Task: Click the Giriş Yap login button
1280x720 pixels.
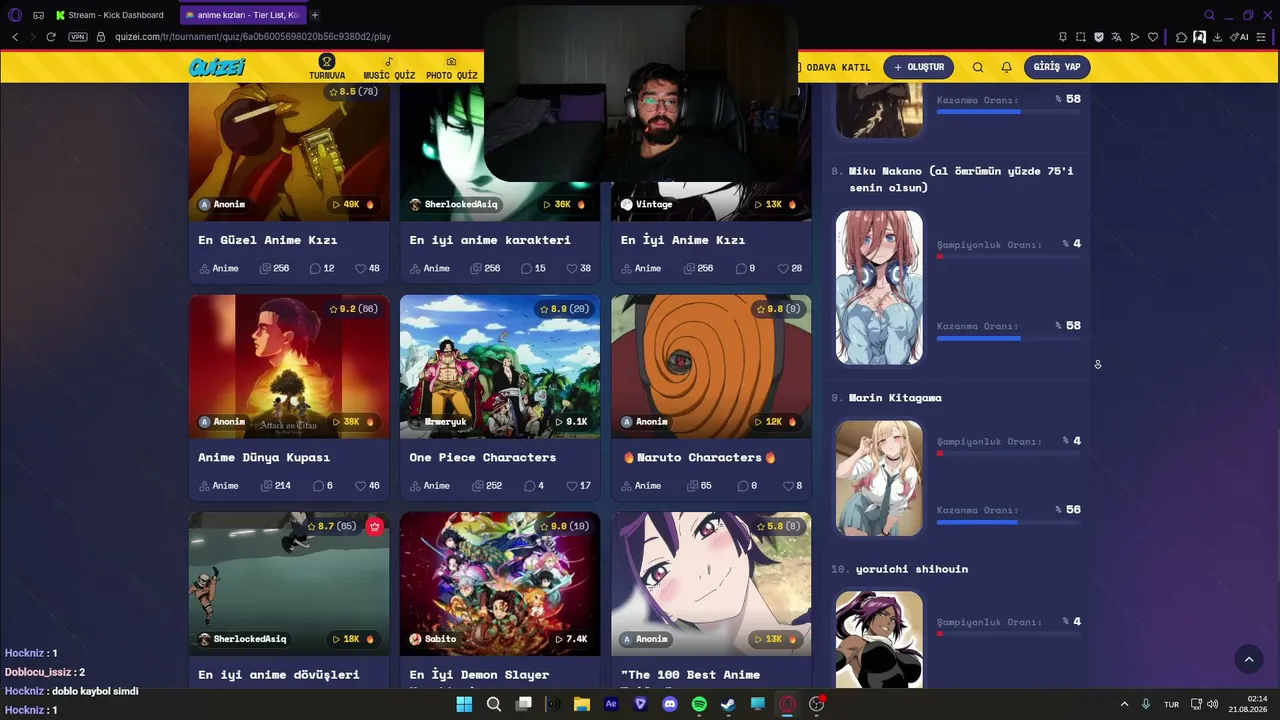Action: coord(1057,67)
